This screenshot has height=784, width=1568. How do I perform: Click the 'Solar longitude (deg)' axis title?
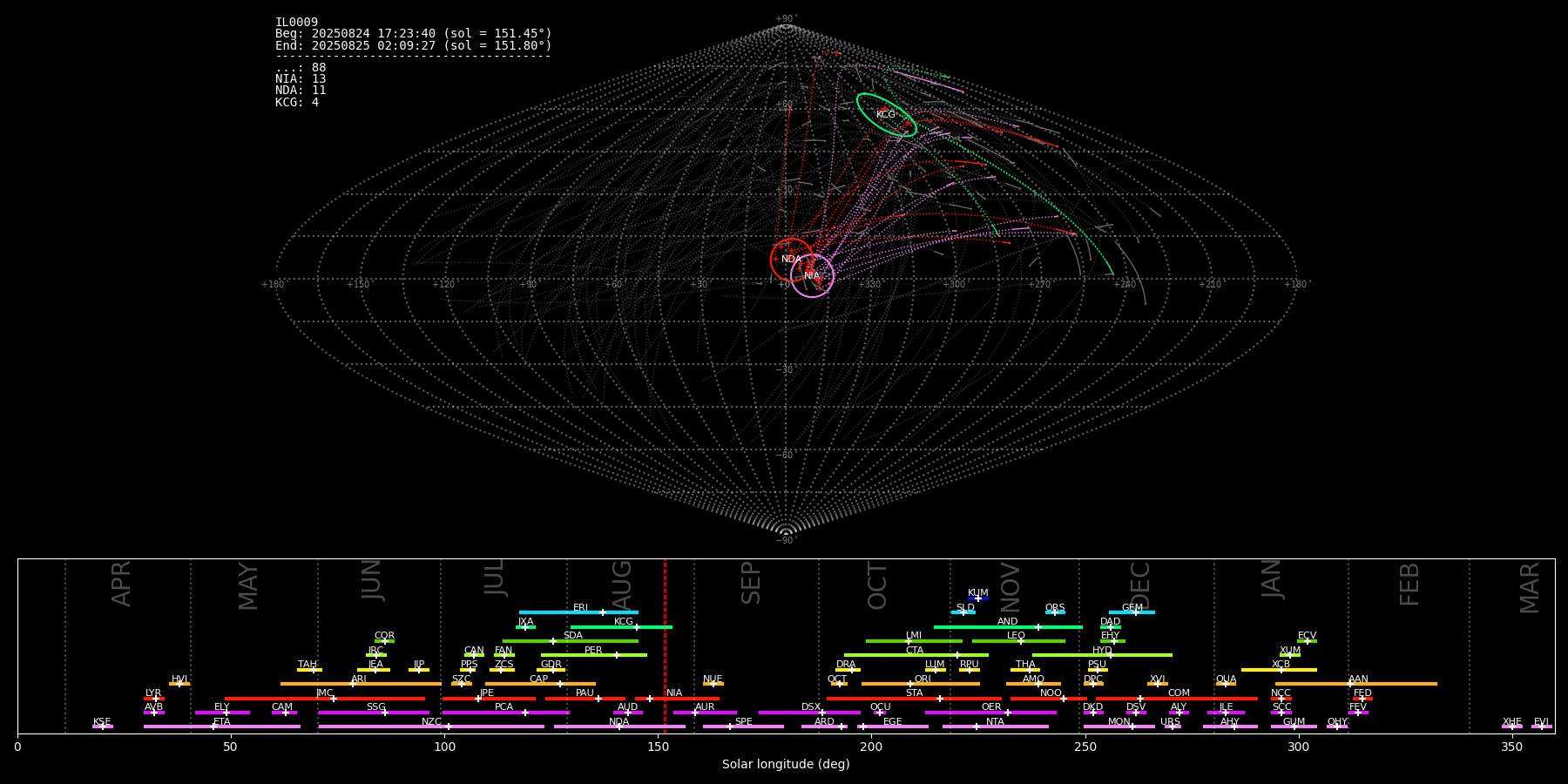coord(786,764)
